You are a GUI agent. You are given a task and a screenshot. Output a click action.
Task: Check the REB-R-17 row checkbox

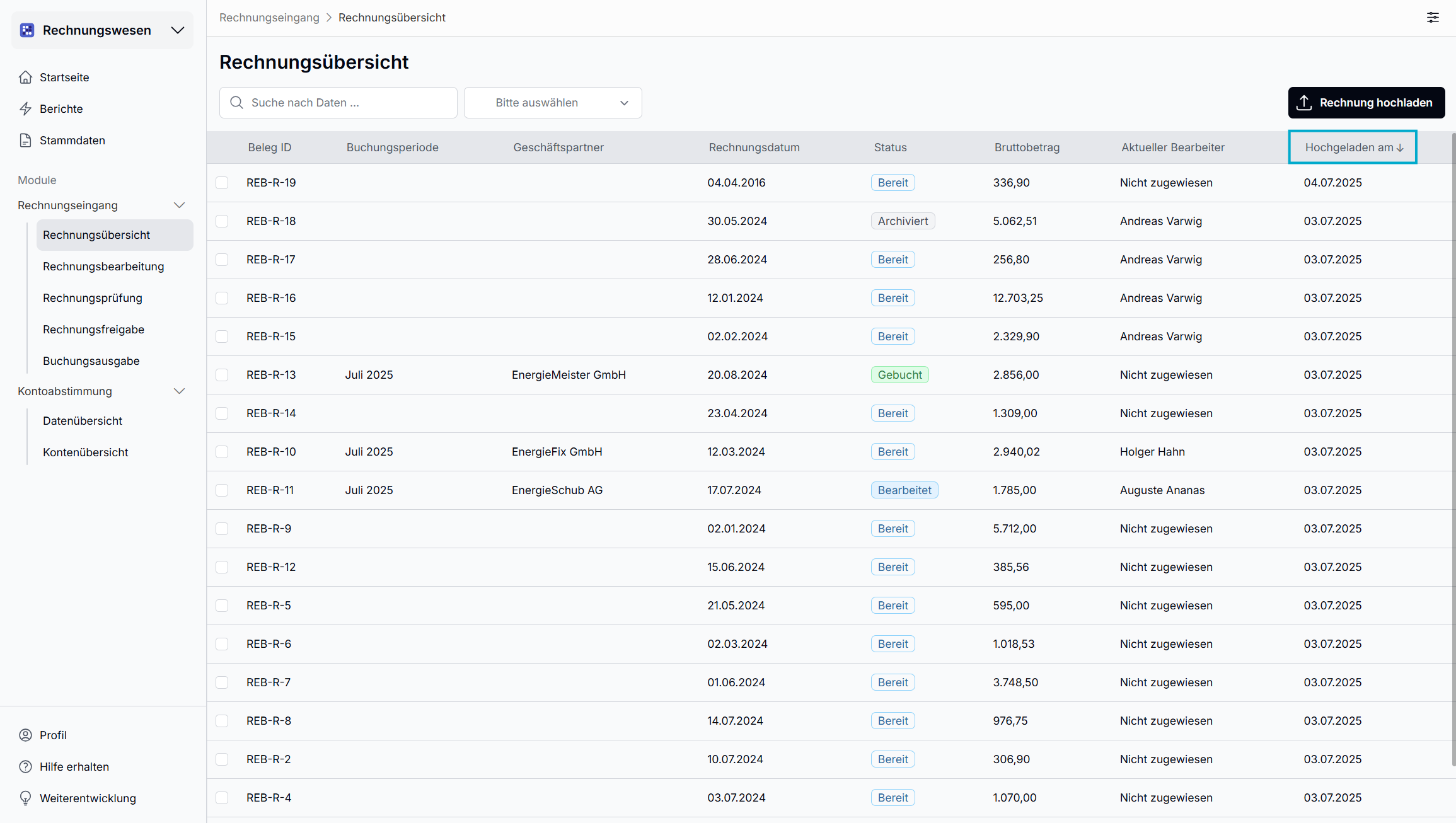coord(222,260)
